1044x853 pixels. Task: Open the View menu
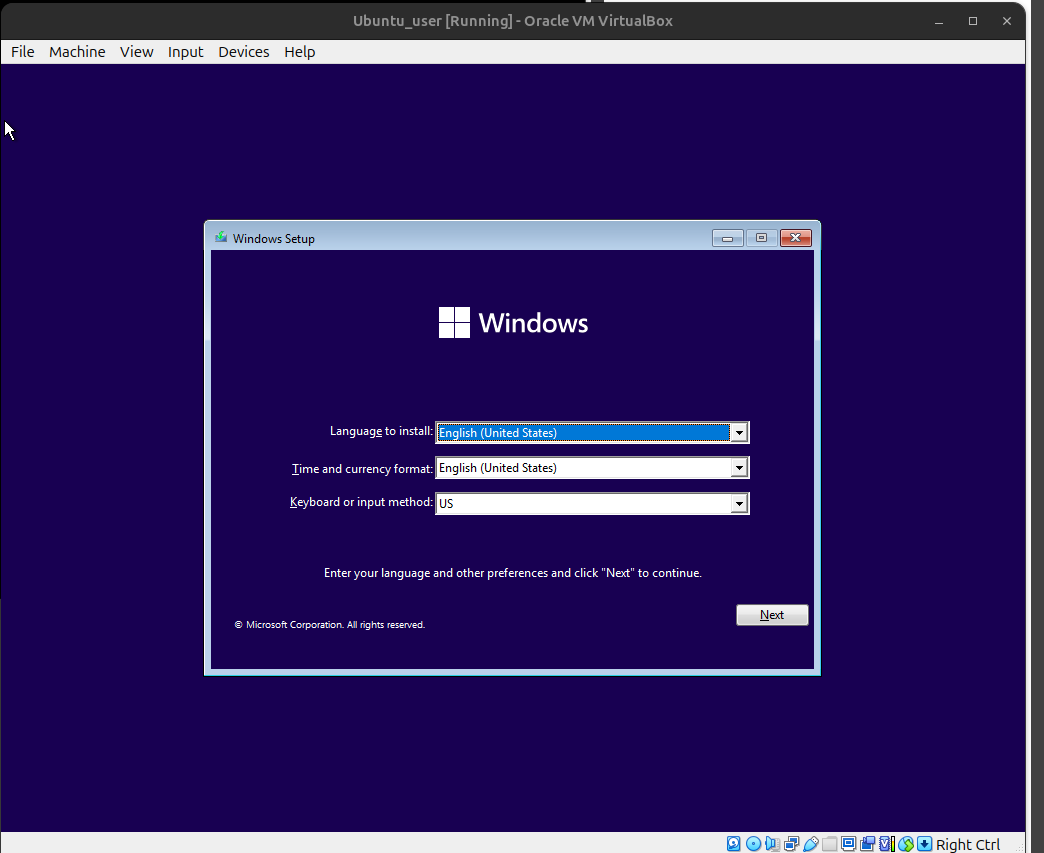[x=136, y=52]
